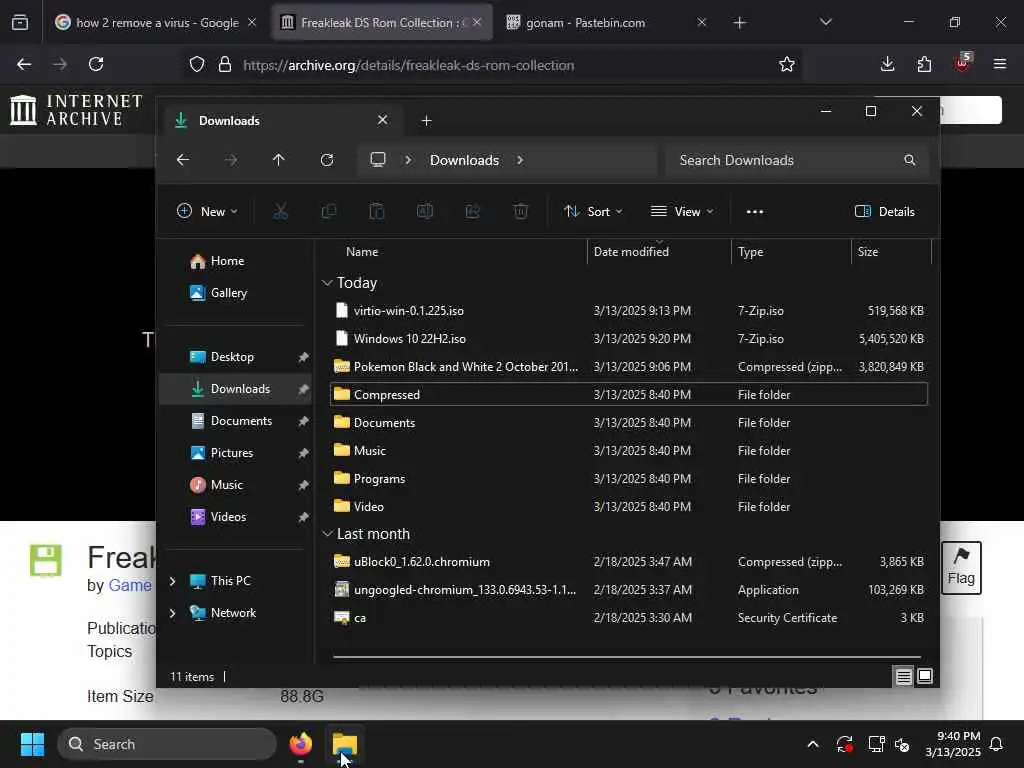1024x768 pixels.
Task: Open the Firefox hamburger menu
Action: click(1000, 64)
